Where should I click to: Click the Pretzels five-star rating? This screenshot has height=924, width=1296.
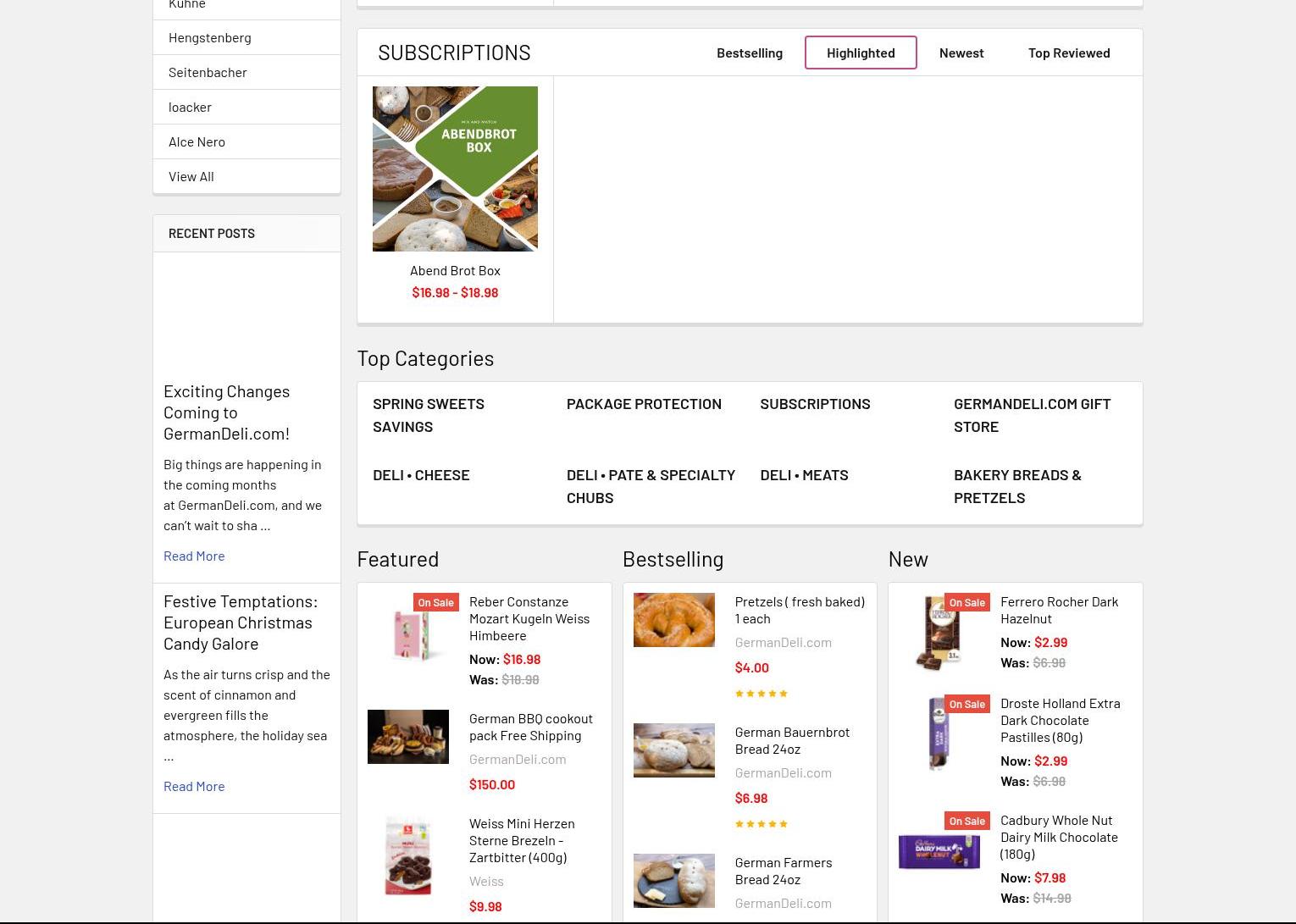click(761, 694)
